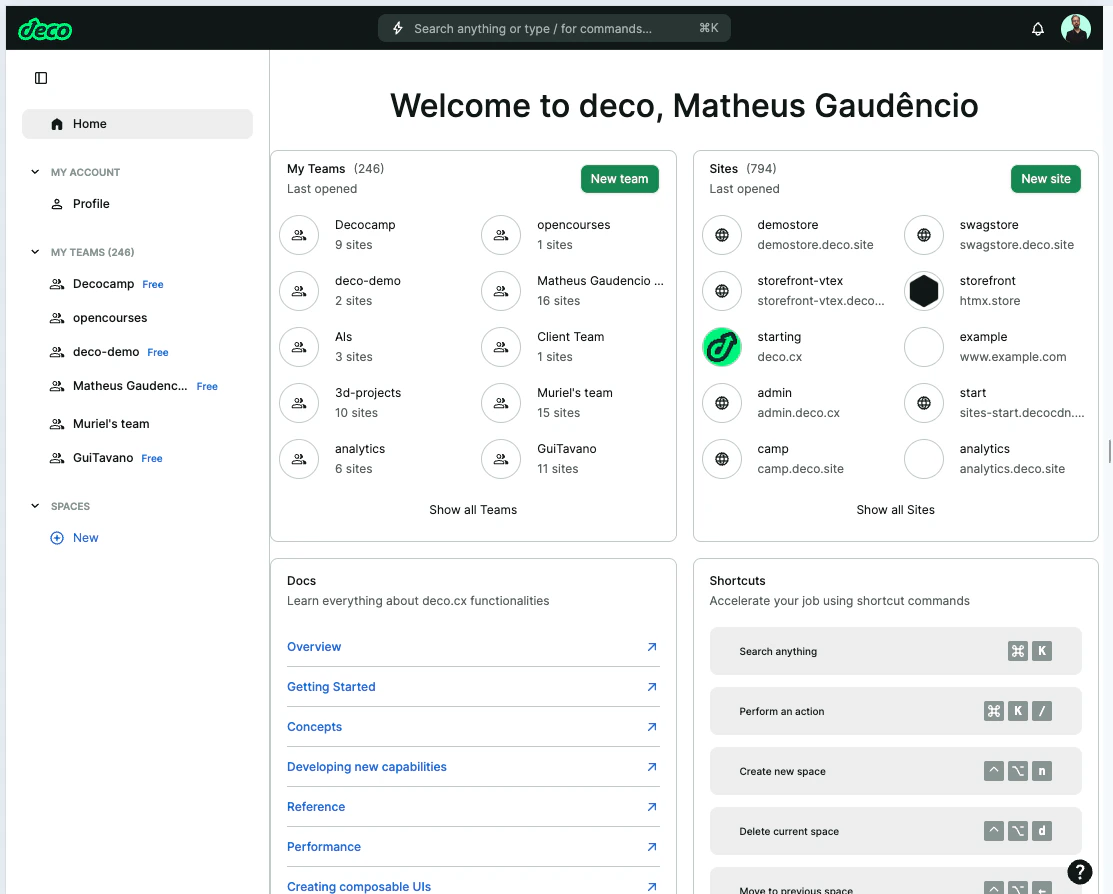Viewport: 1113px width, 894px height.
Task: Click the search anything input field
Action: (554, 28)
